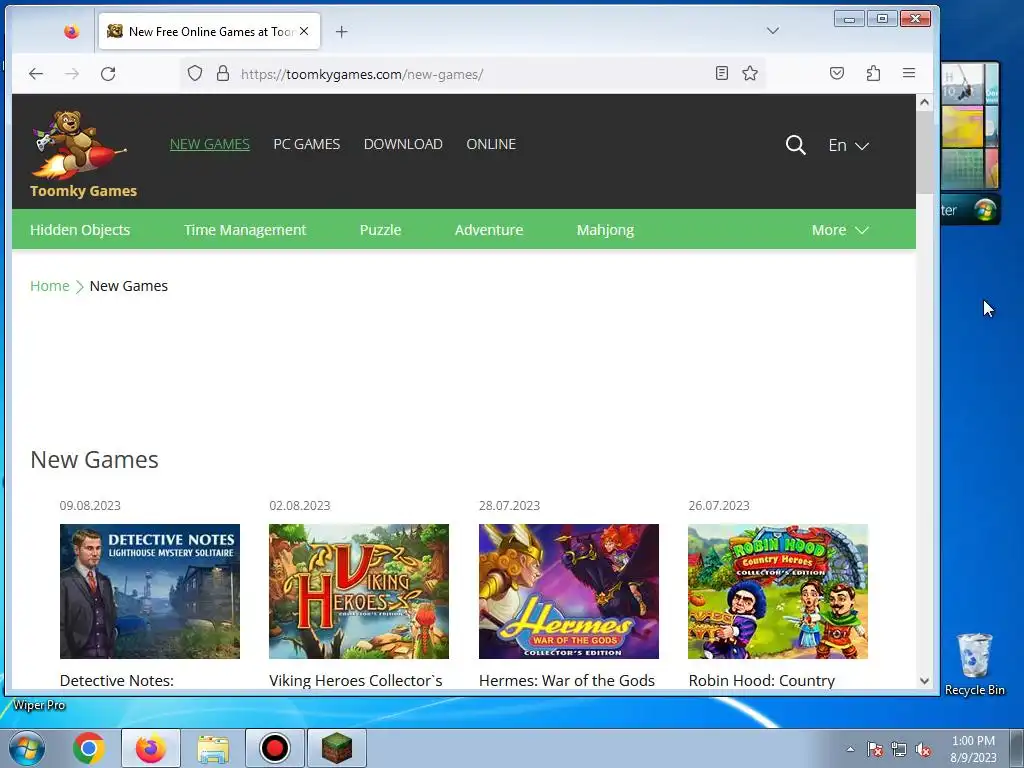Viewport: 1024px width, 768px height.
Task: Select the Recycle Bin desktop icon
Action: click(974, 665)
